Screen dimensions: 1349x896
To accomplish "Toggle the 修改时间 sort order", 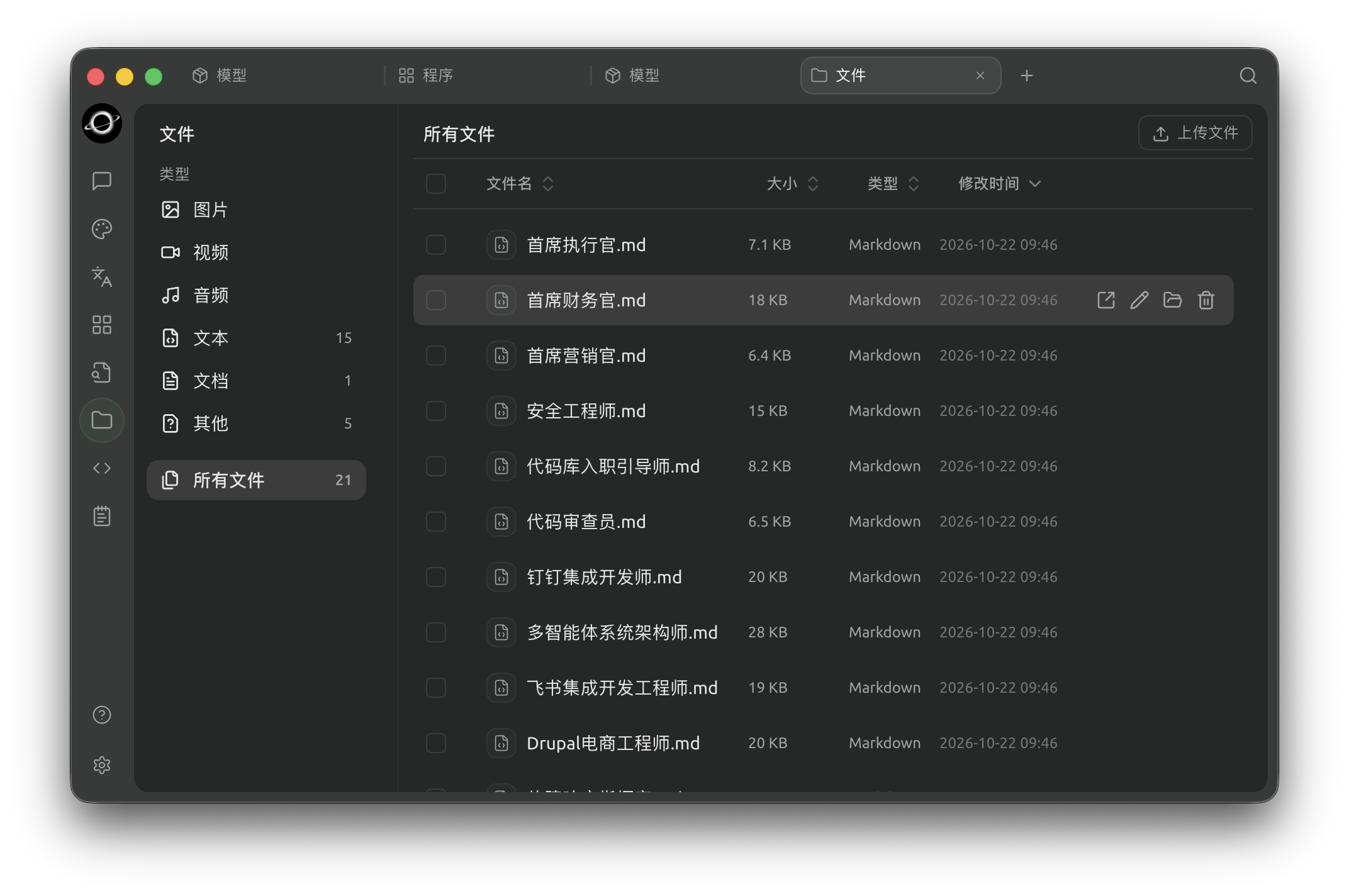I will coord(999,184).
